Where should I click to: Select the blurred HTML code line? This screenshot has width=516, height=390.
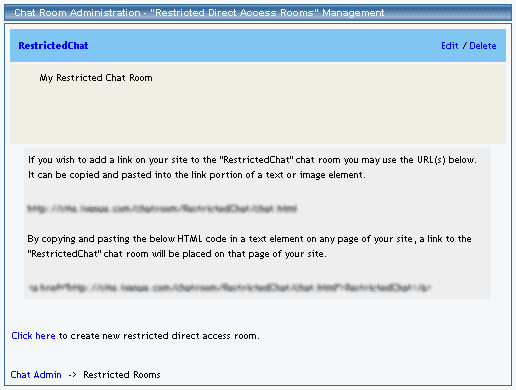230,287
